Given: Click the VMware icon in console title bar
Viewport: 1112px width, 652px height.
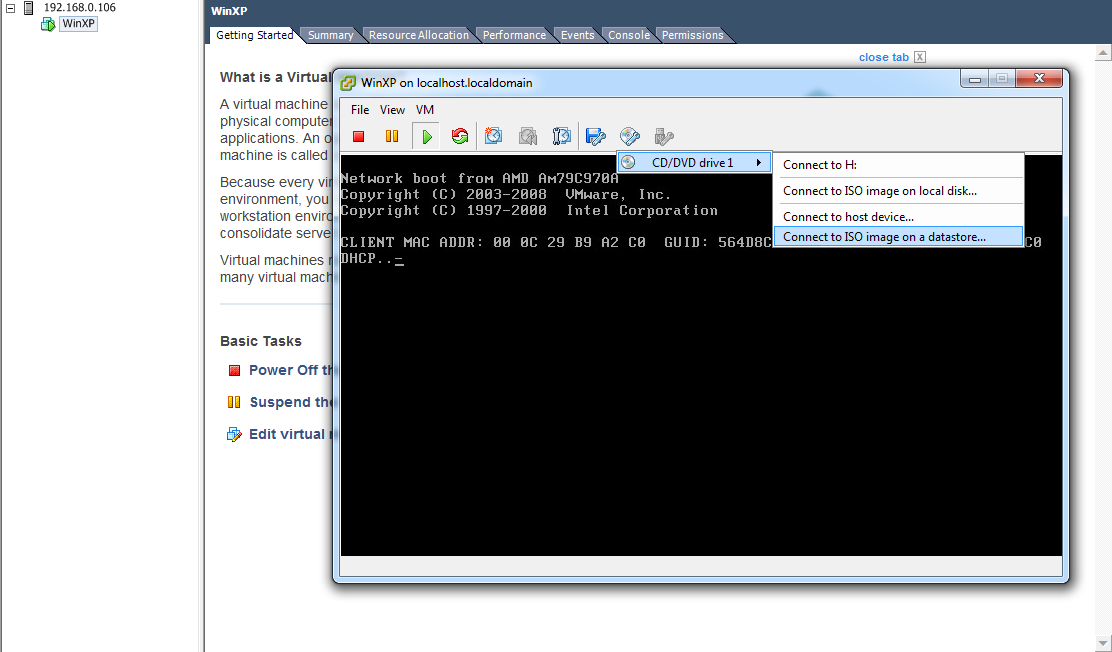Looking at the screenshot, I should [x=348, y=83].
